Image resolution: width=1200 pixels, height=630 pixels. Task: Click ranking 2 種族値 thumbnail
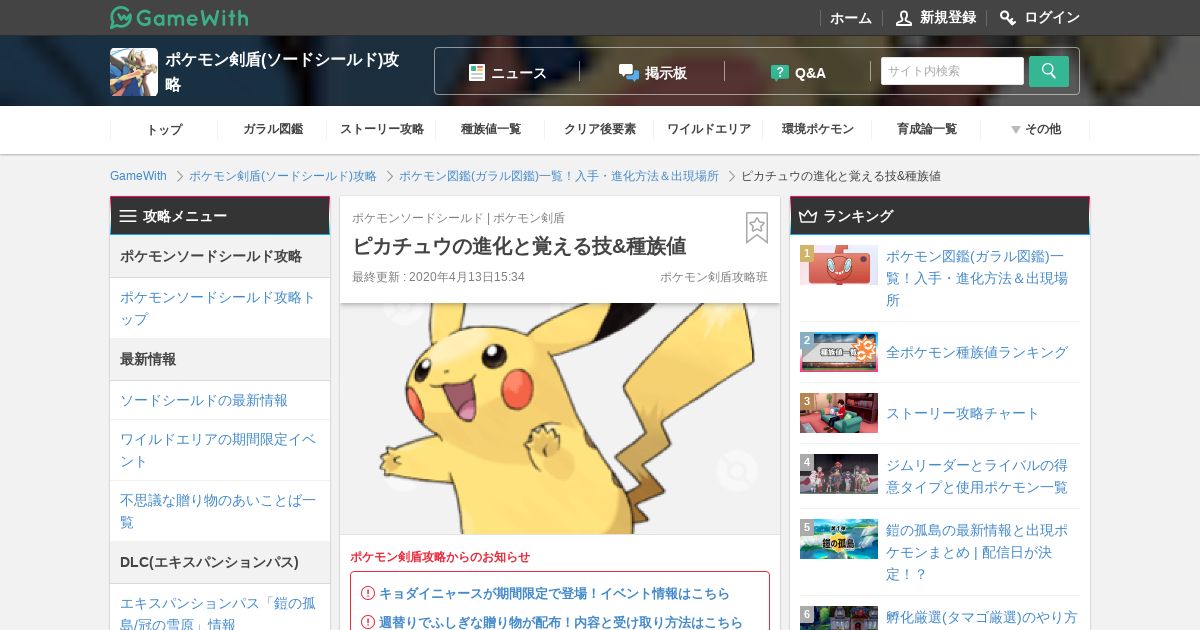(839, 352)
